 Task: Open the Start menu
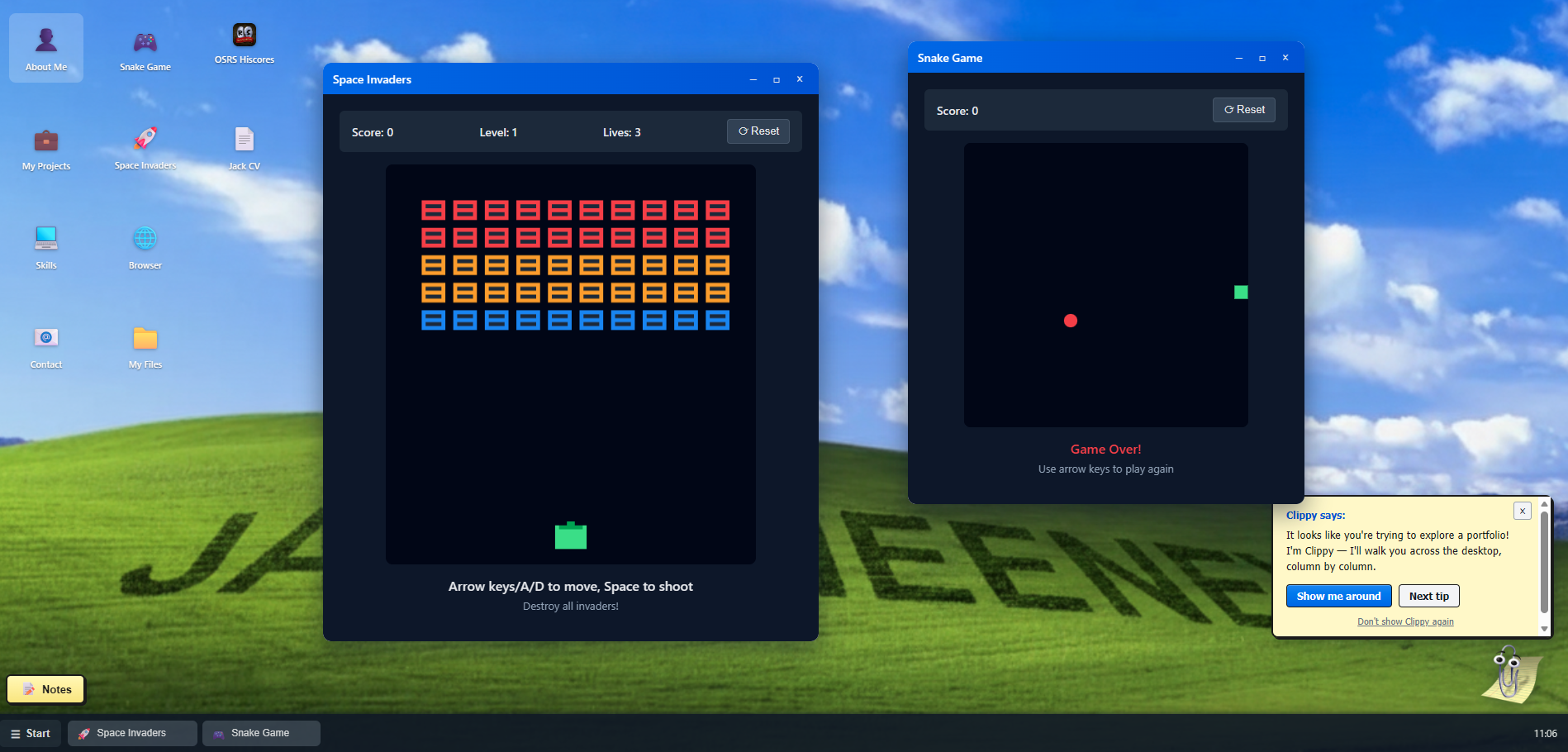31,733
